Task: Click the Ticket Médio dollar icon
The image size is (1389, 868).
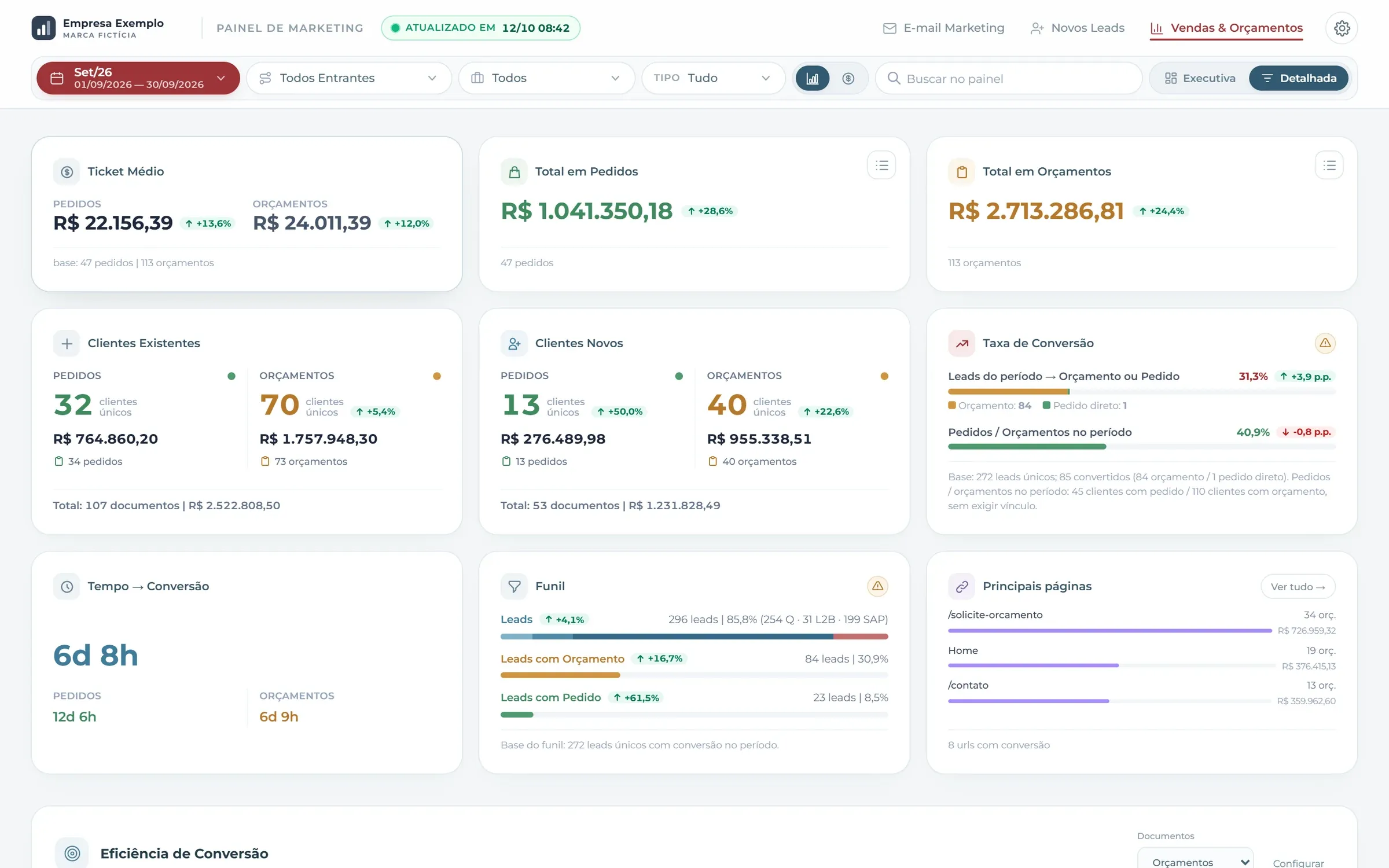Action: pyautogui.click(x=67, y=172)
